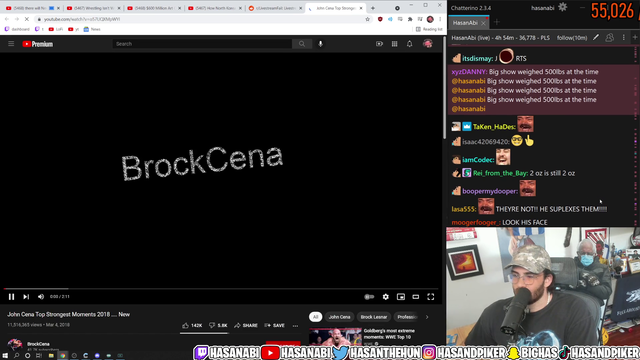640x360 pixels.
Task: Open Goldberg's most extreme moments thumbnail
Action: click(335, 337)
